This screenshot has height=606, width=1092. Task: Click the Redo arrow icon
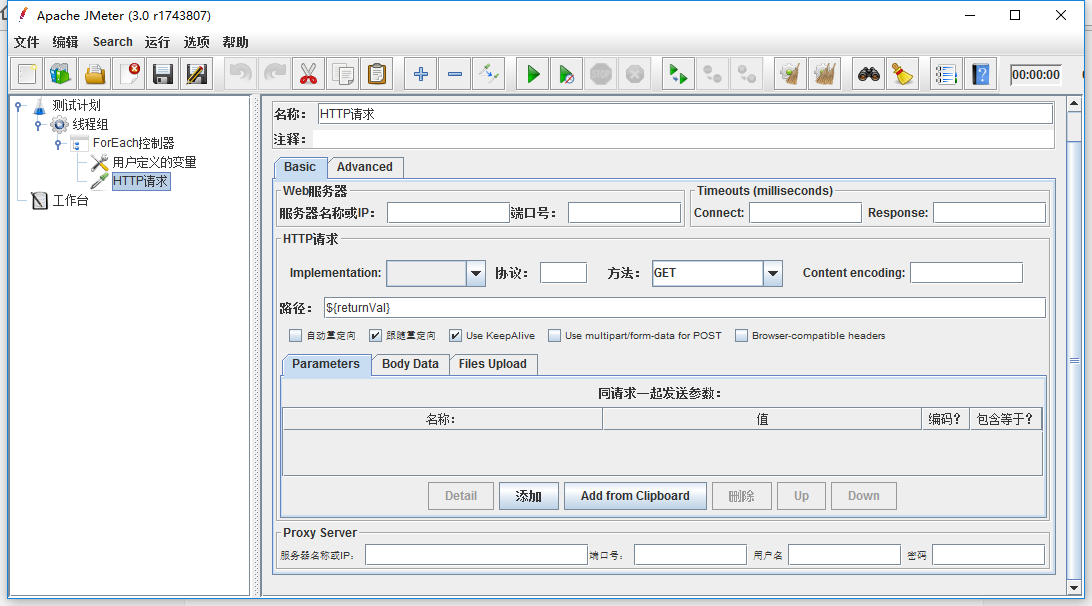tap(274, 74)
